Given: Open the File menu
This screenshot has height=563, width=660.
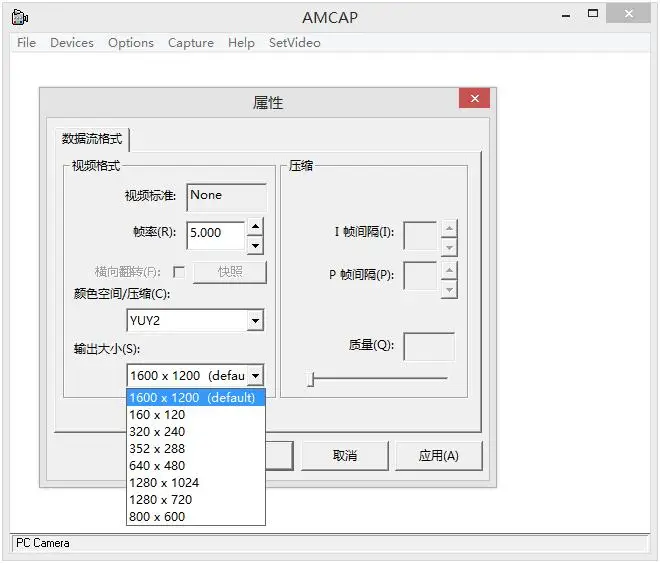Looking at the screenshot, I should coord(26,42).
